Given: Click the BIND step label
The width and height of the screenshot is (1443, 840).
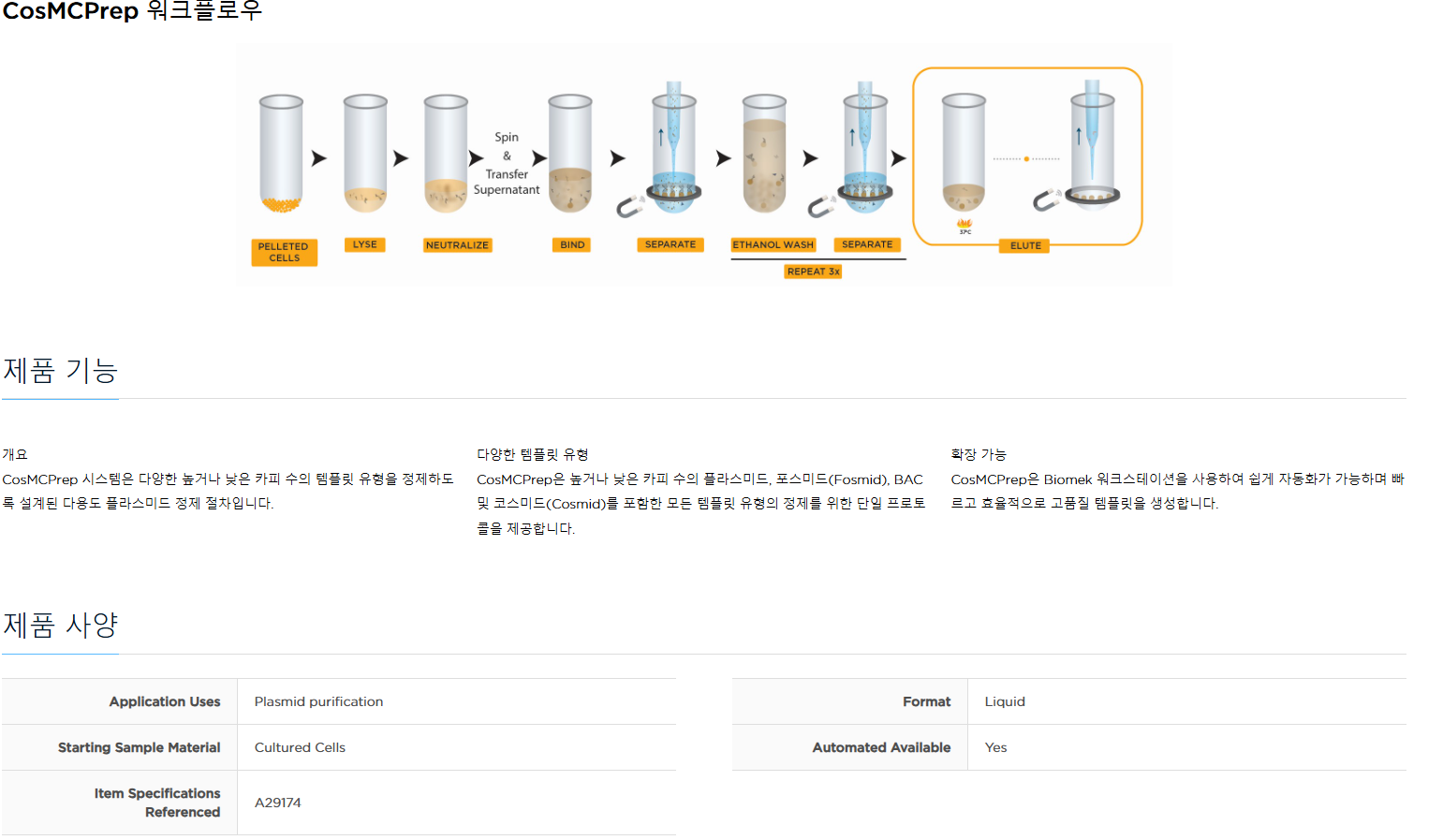Looking at the screenshot, I should point(572,244).
